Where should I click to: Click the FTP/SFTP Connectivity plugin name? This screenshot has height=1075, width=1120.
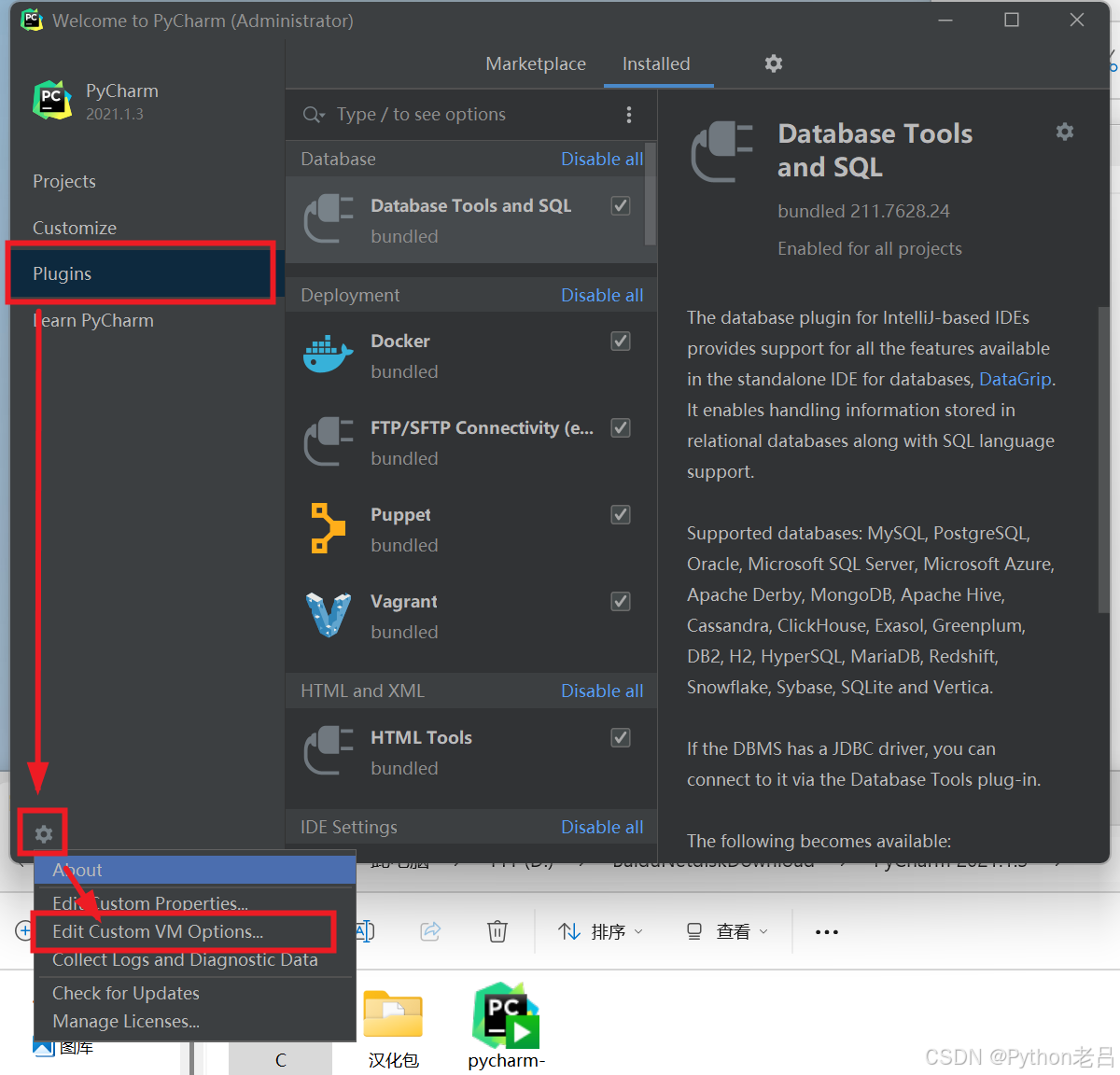point(482,427)
